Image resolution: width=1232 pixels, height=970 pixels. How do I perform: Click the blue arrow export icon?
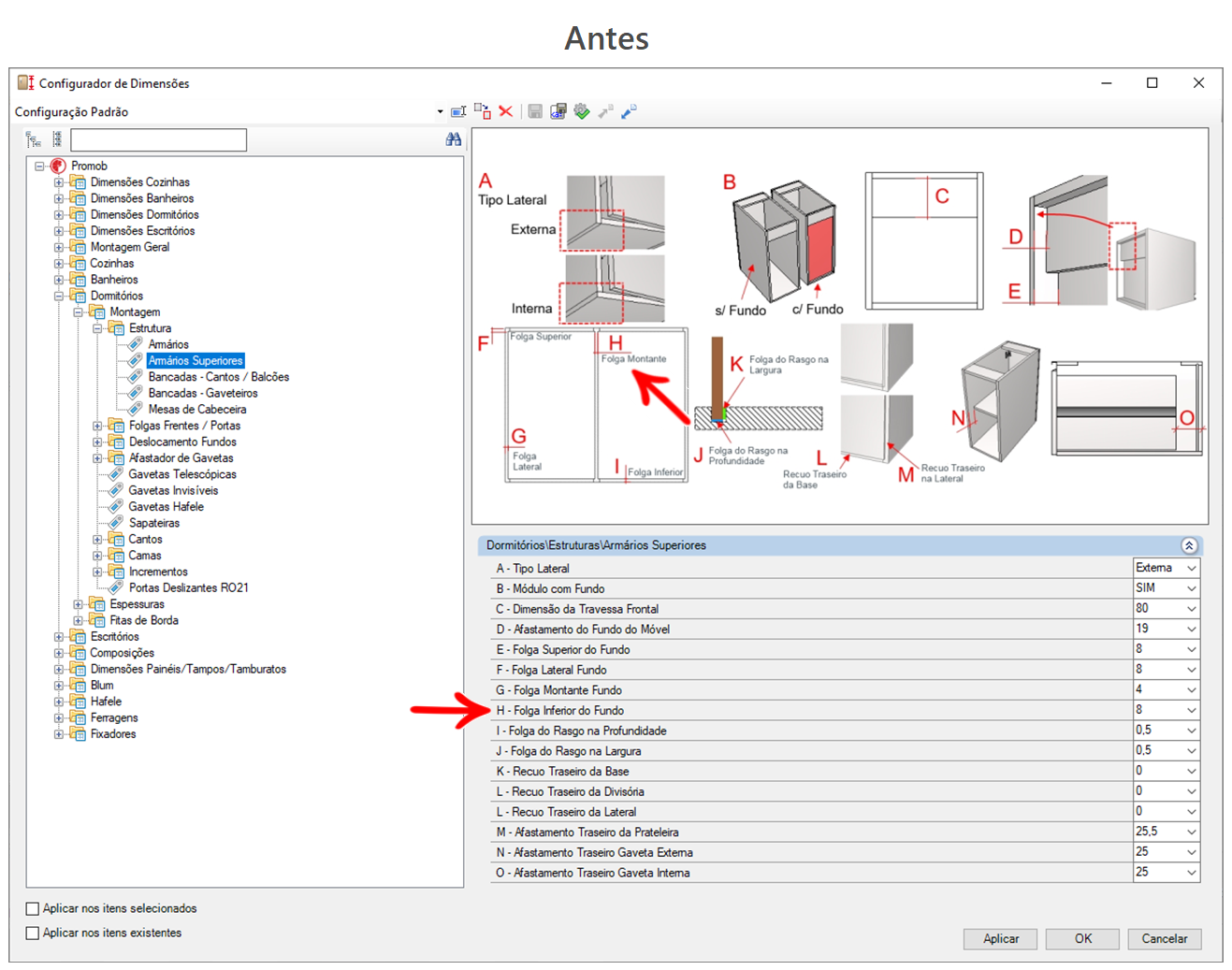click(629, 111)
